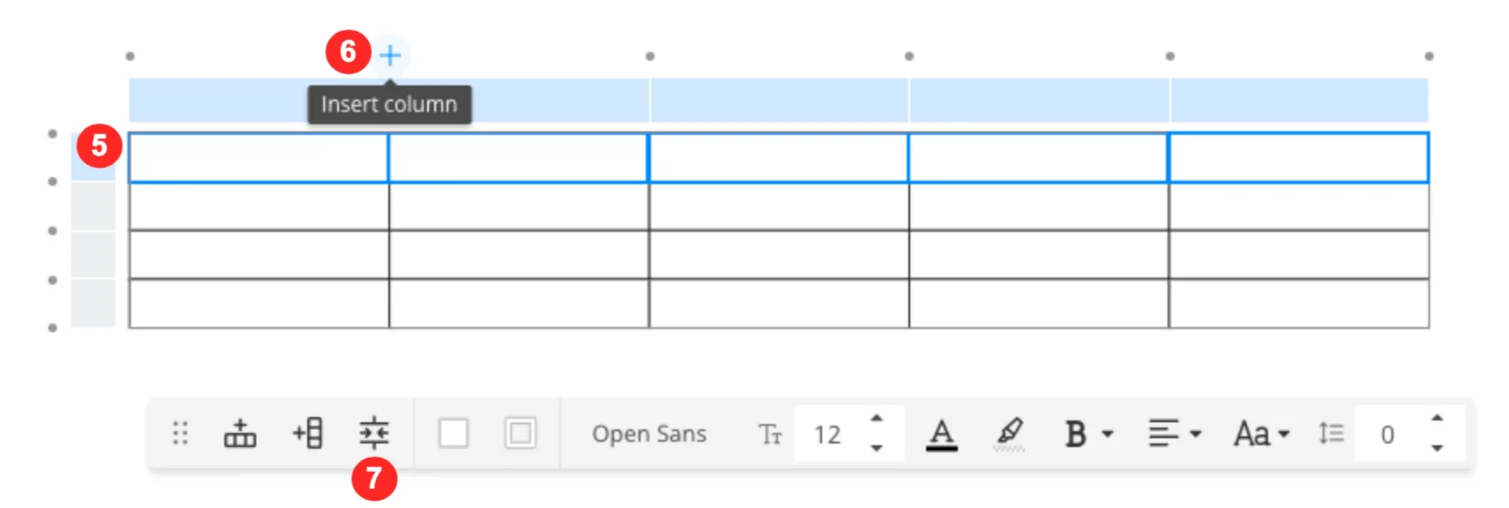Viewport: 1509px width, 508px height.
Task: Click the top-right cell of the table
Action: [1298, 158]
